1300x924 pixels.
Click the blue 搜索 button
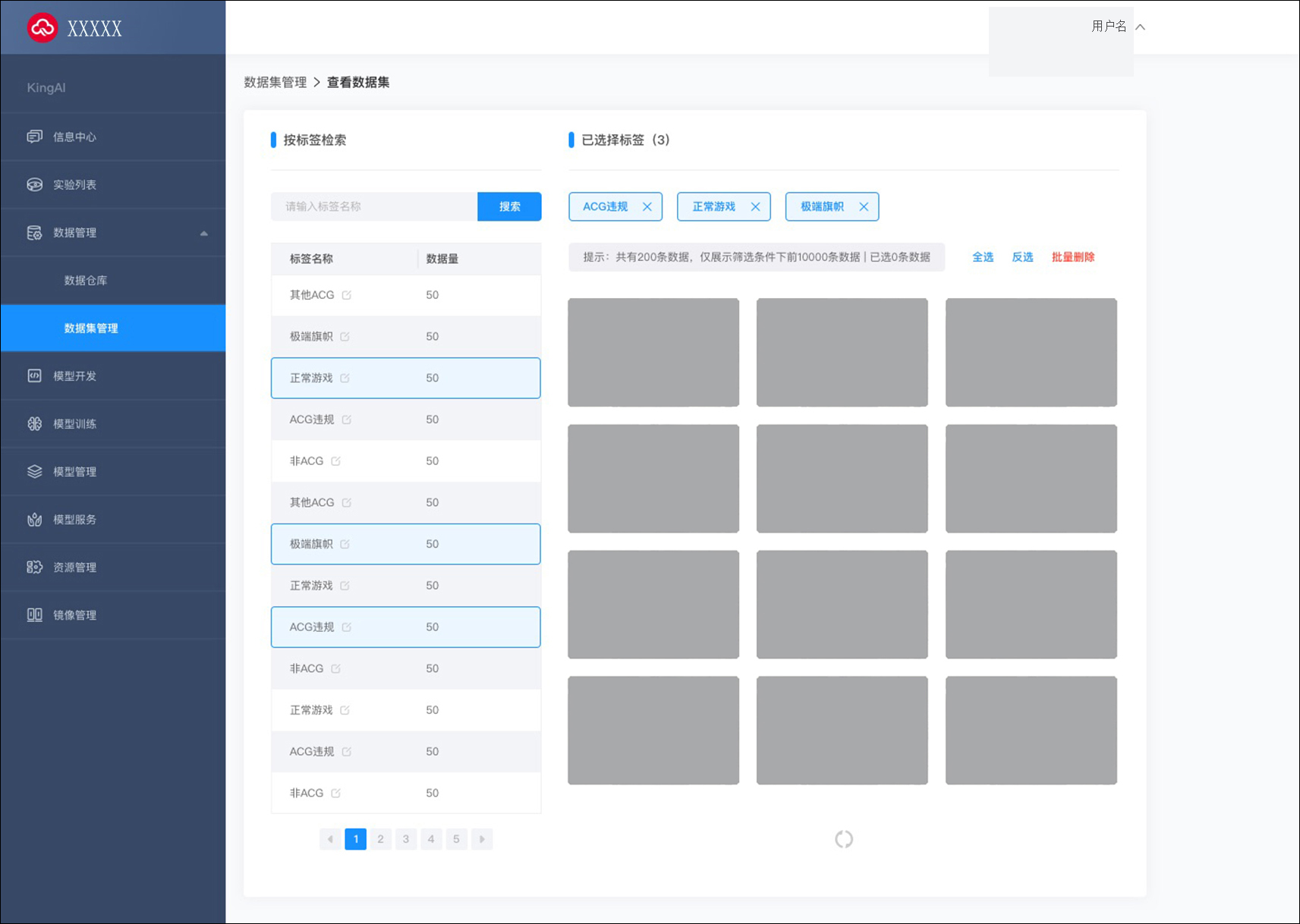(x=509, y=206)
